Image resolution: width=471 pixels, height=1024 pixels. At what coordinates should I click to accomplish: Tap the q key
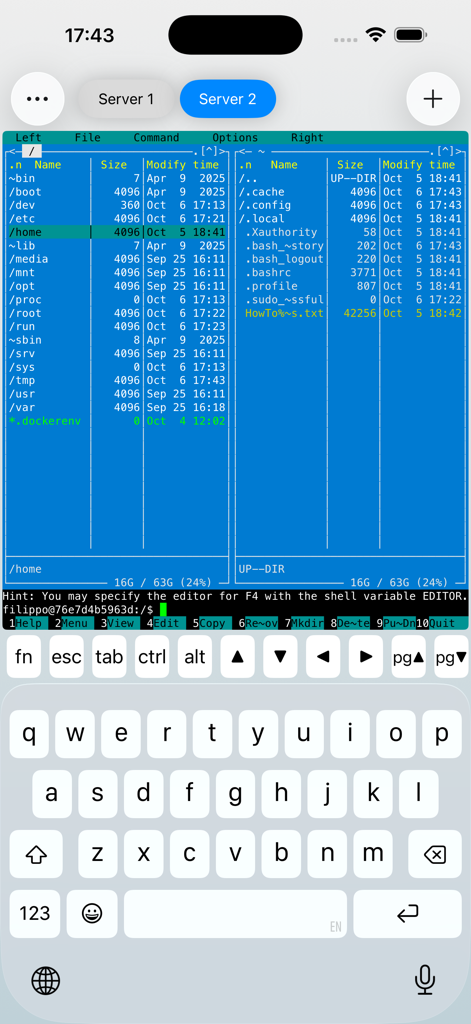pos(29,733)
